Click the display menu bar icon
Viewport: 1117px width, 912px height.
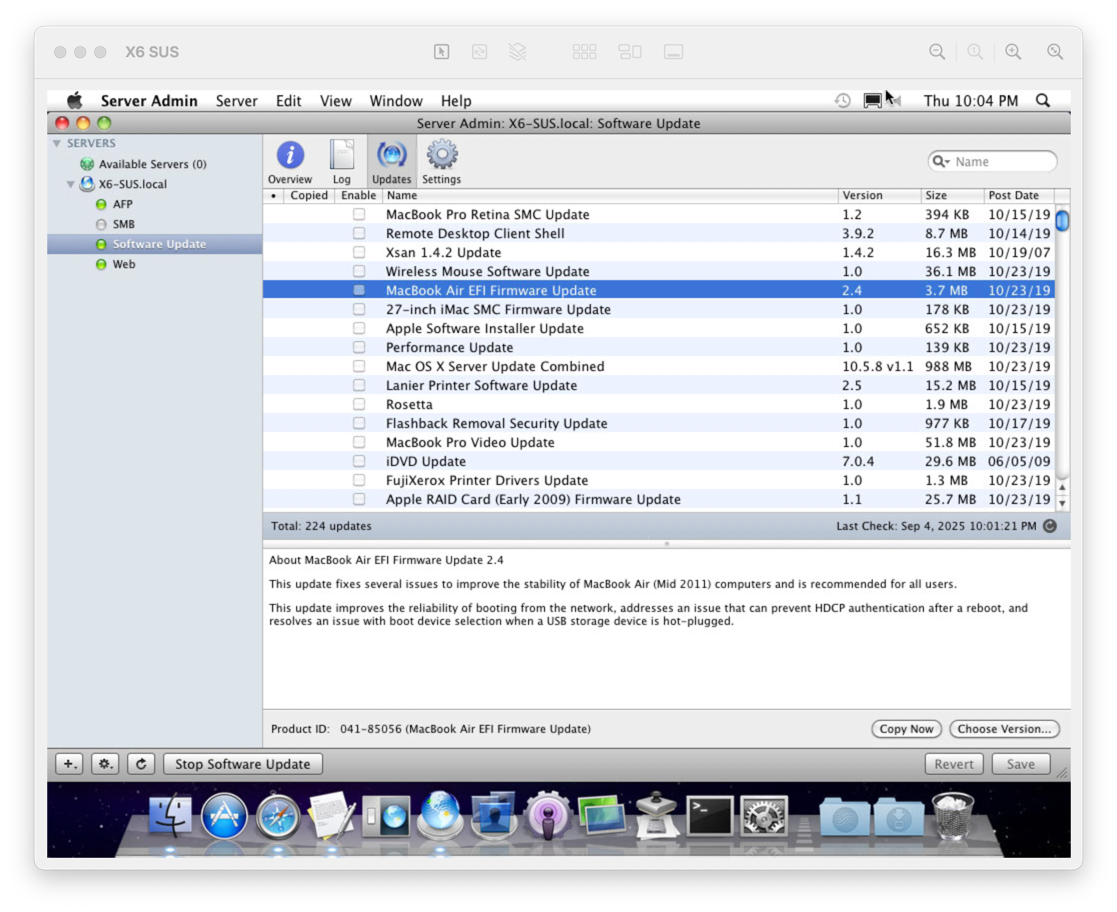click(873, 100)
